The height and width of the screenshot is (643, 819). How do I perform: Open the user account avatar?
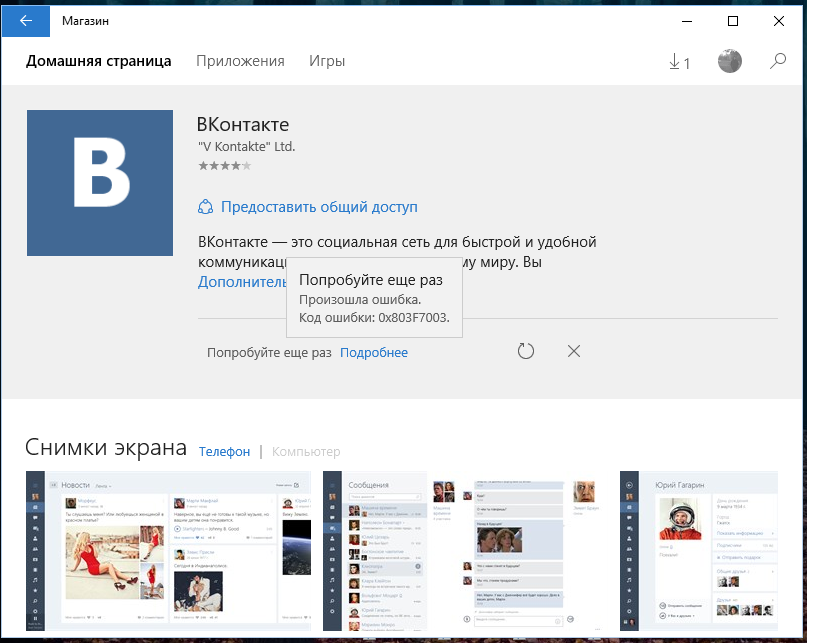(x=730, y=61)
